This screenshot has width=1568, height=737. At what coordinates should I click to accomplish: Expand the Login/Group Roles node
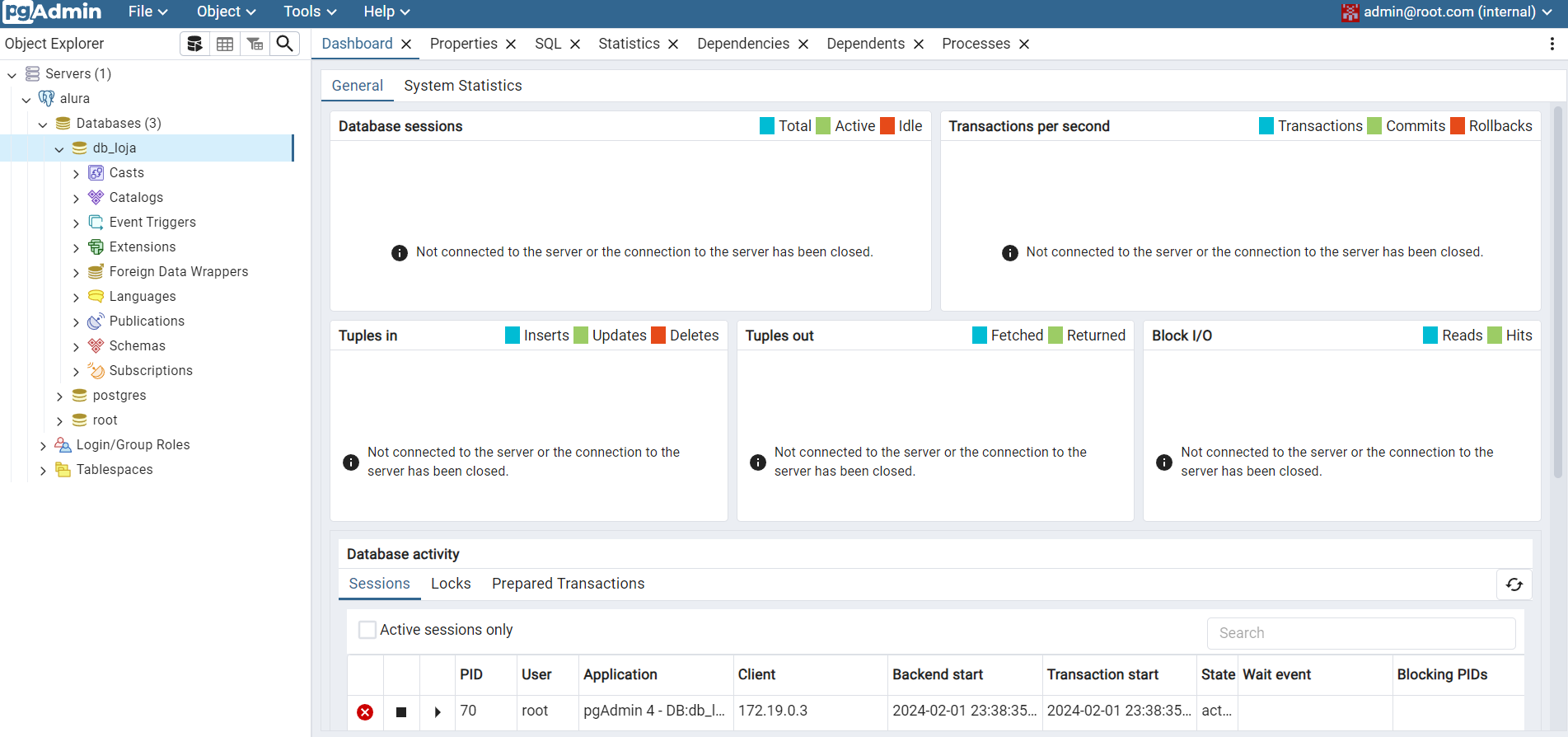tap(43, 446)
